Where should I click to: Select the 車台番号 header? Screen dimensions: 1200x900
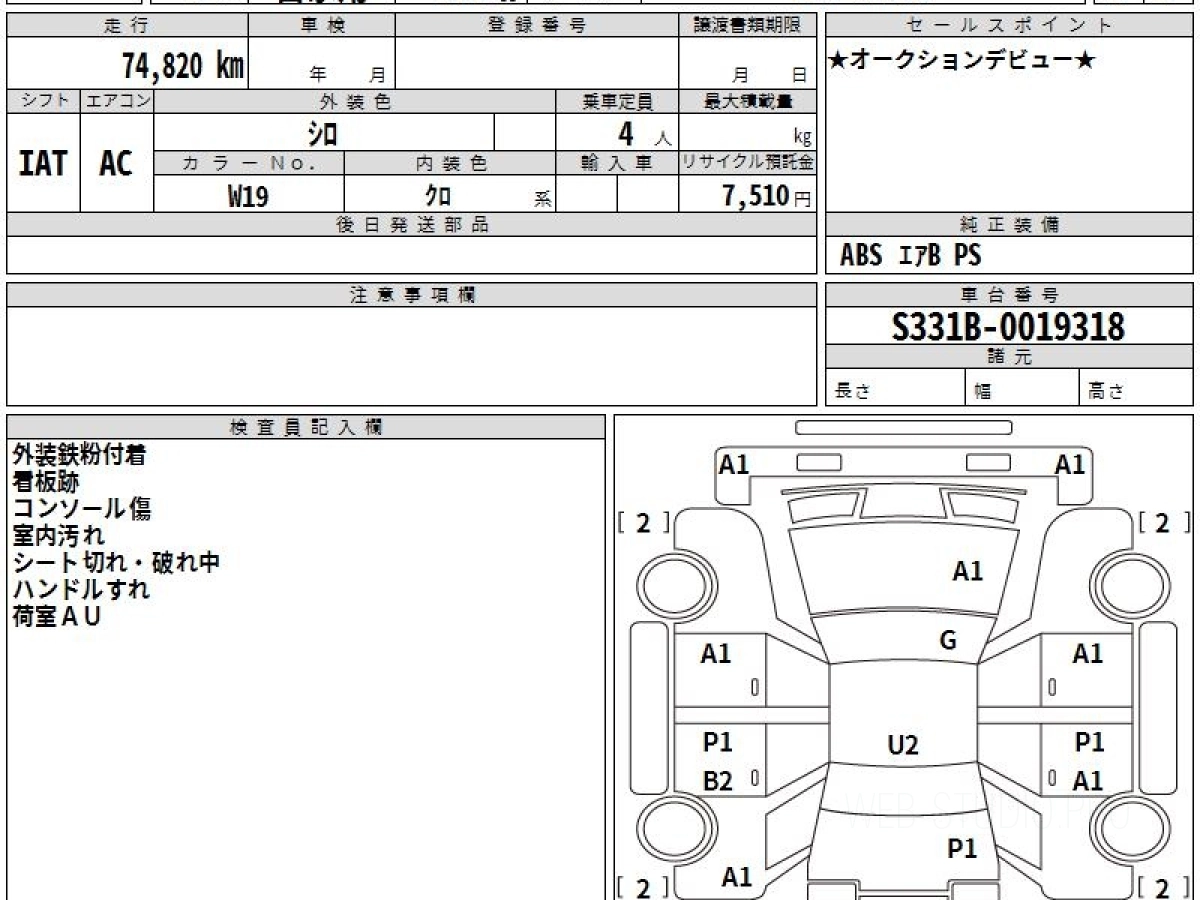pyautogui.click(x=1010, y=295)
